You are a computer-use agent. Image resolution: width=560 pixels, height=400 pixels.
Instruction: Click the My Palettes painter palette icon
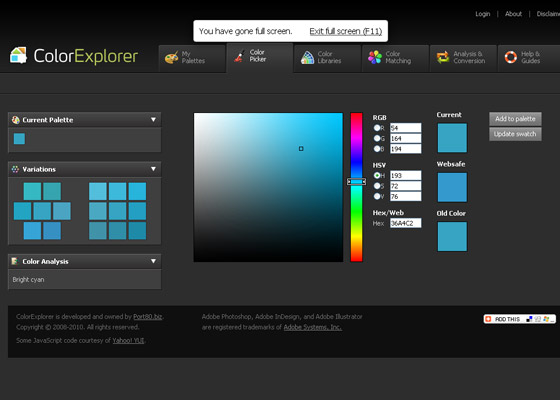tap(171, 57)
